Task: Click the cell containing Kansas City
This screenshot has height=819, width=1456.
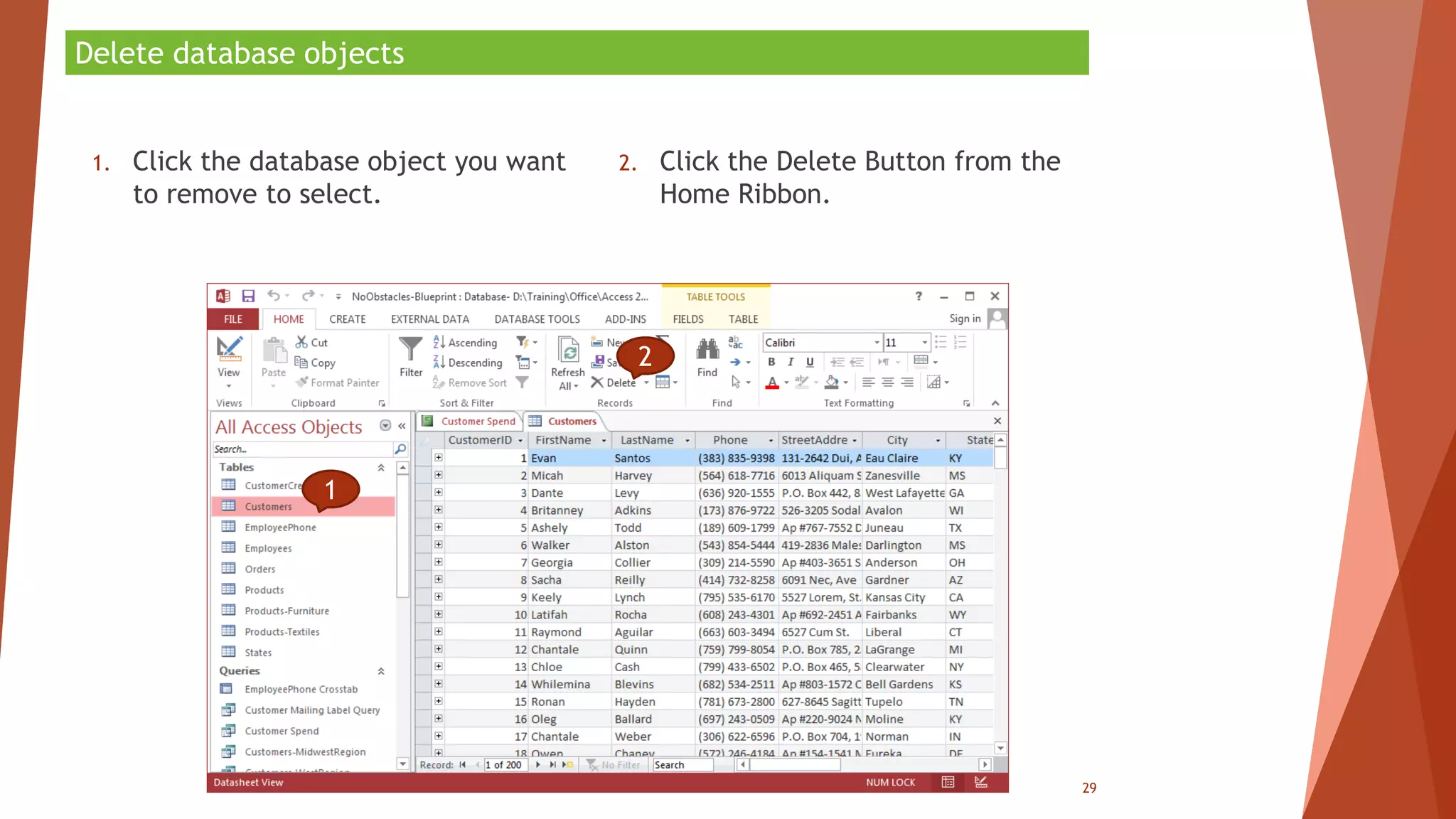Action: click(x=904, y=597)
